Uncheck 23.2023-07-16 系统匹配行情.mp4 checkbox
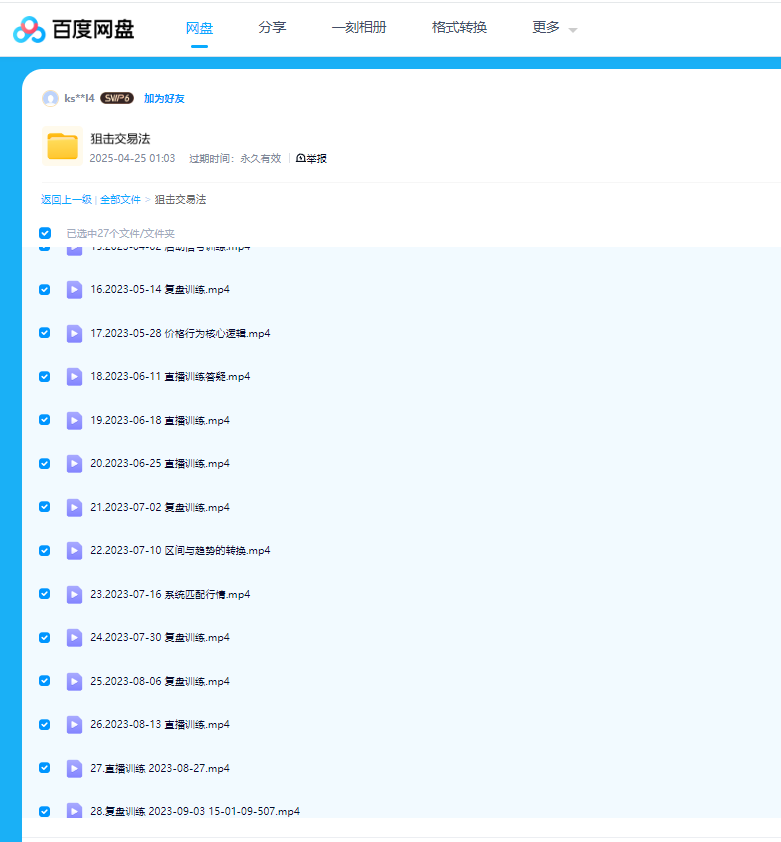Image resolution: width=781 pixels, height=842 pixels. click(x=45, y=594)
